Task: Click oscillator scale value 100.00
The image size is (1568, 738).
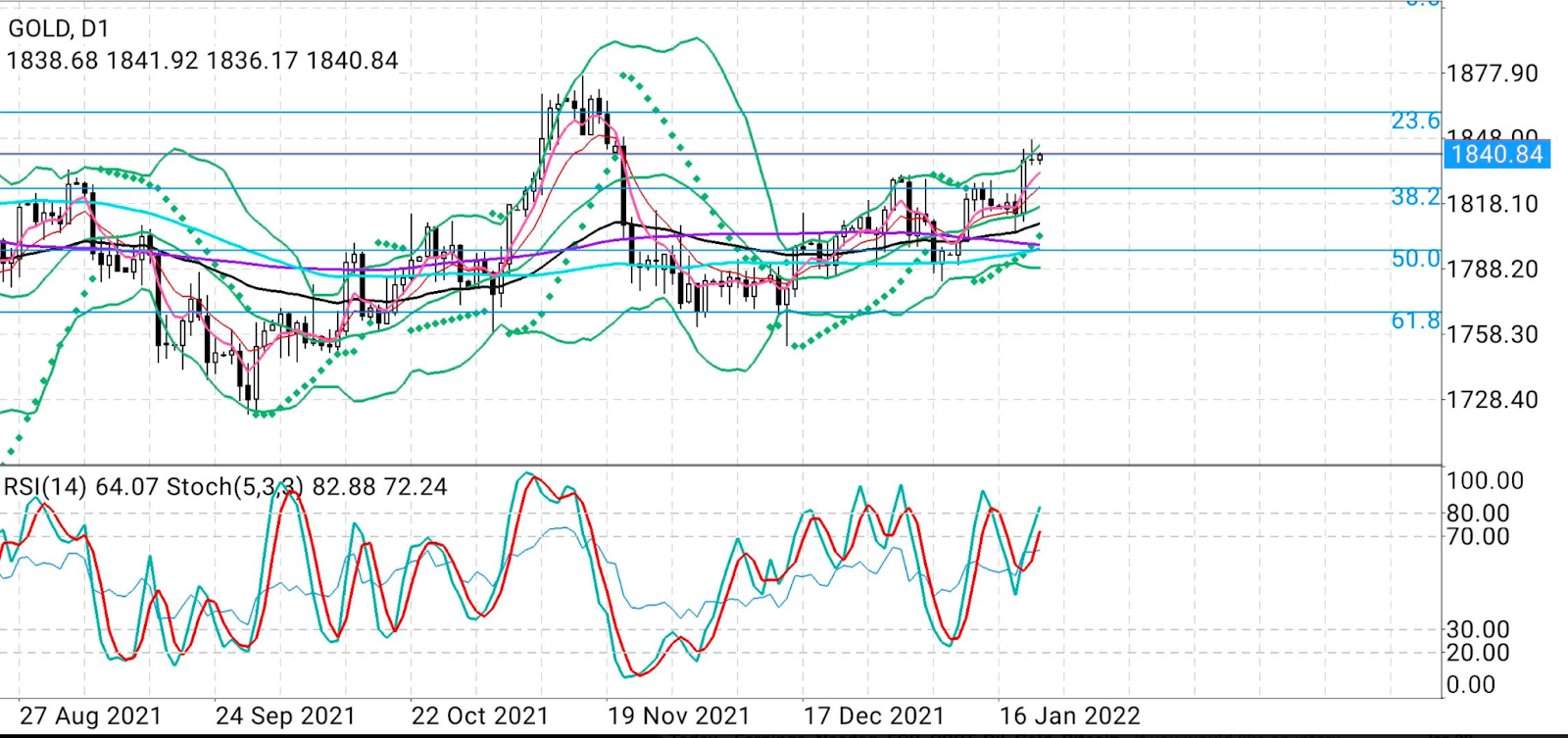Action: pos(1486,480)
